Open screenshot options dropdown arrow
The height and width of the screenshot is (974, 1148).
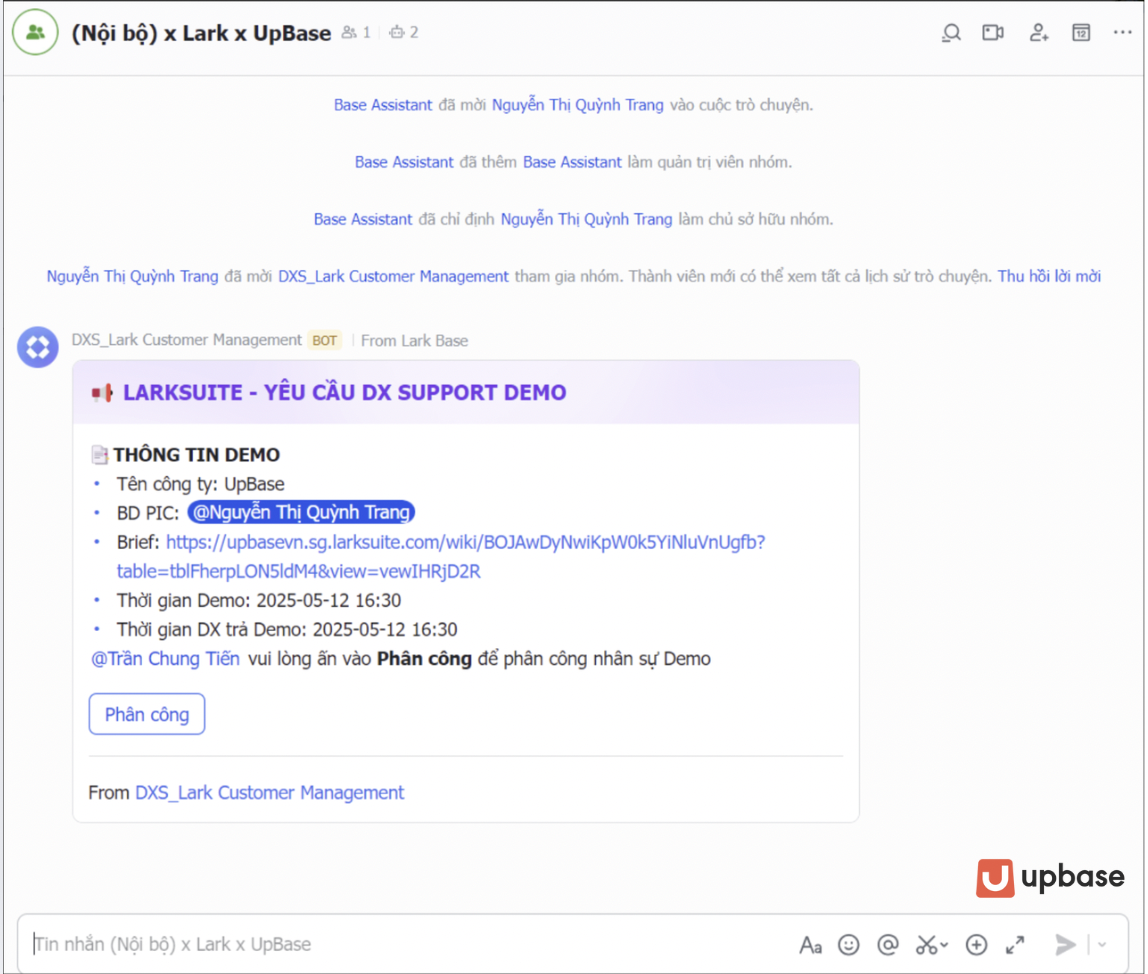[944, 945]
